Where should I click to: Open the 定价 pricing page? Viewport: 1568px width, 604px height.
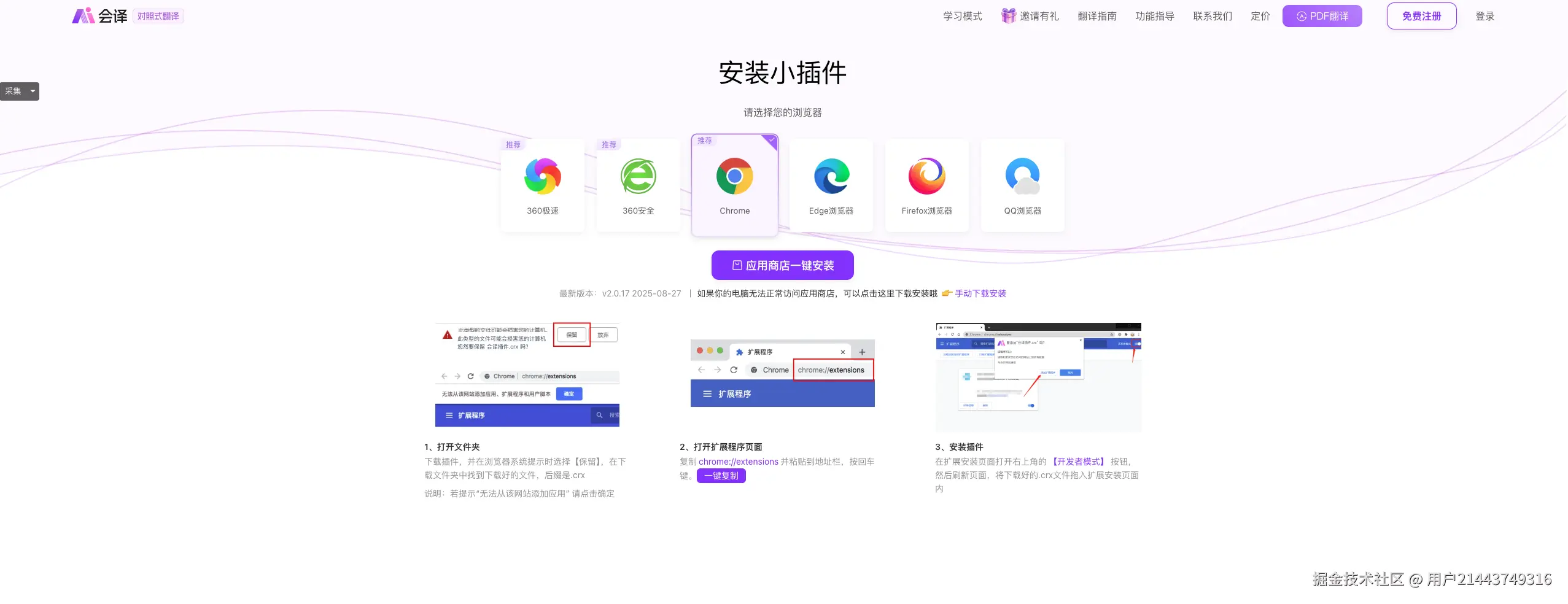click(x=1260, y=16)
